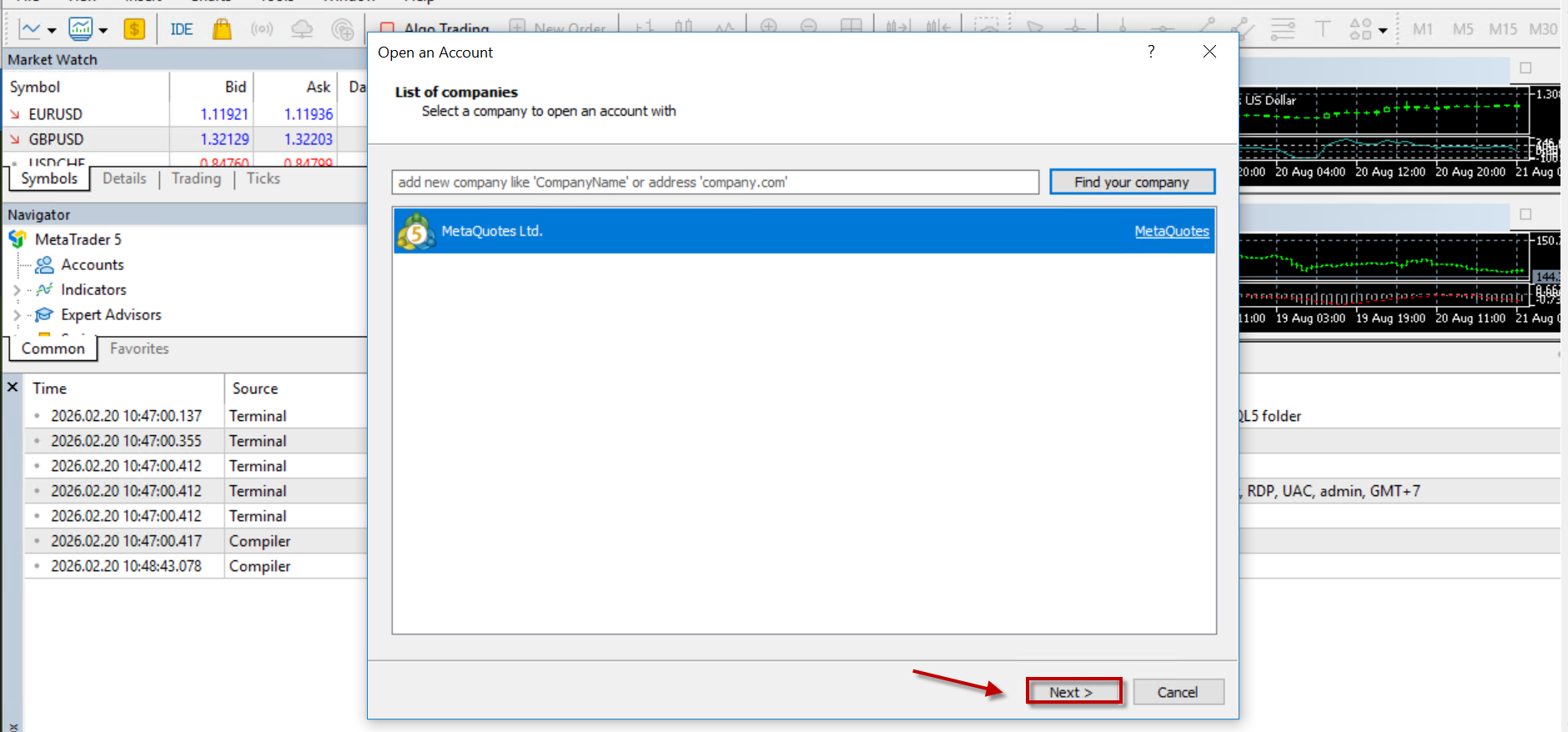Screen dimensions: 1568x732
Task: Expand the Expert Advisors tree node
Action: pos(17,315)
